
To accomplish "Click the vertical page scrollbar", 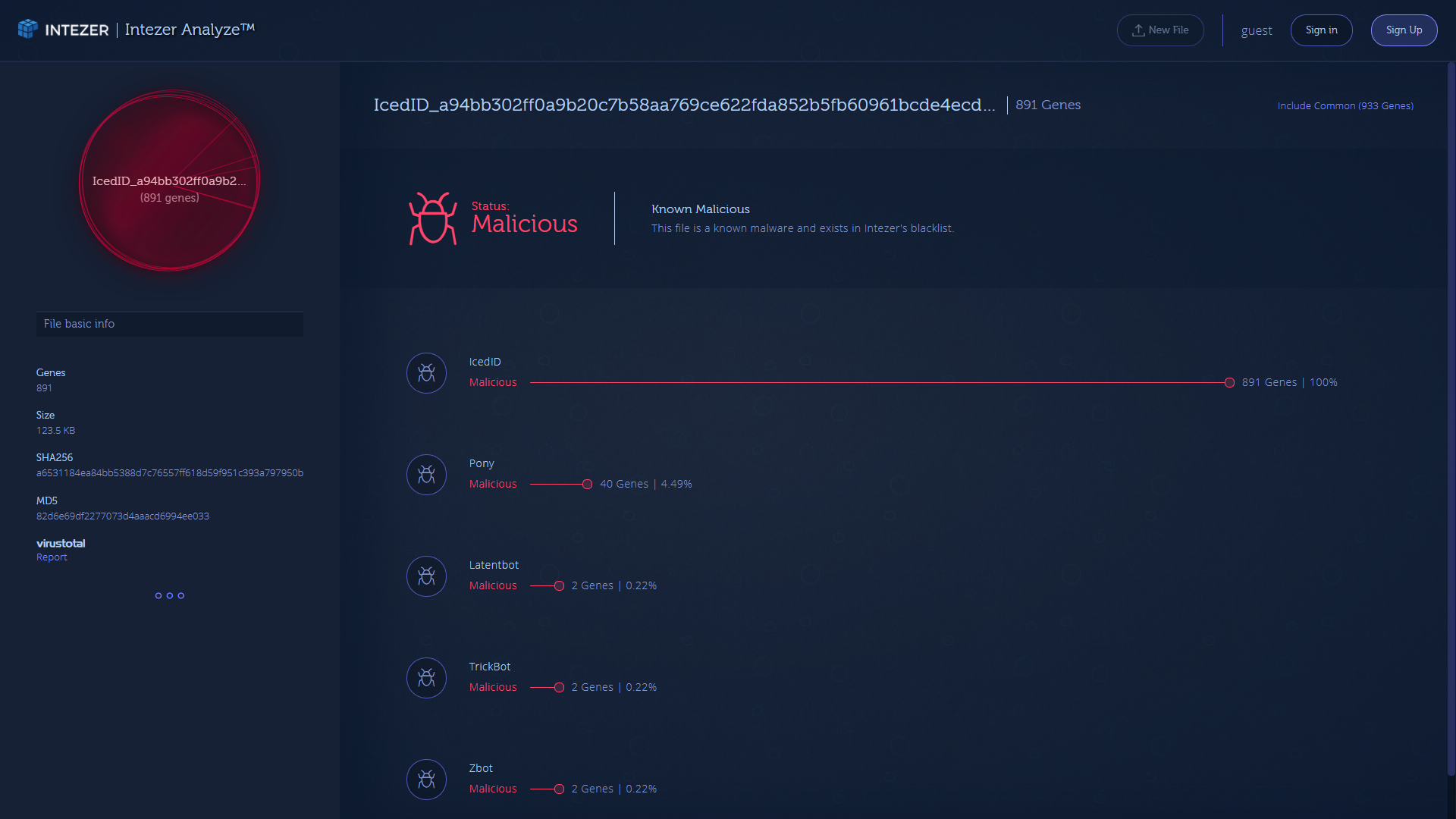I will pyautogui.click(x=1451, y=417).
